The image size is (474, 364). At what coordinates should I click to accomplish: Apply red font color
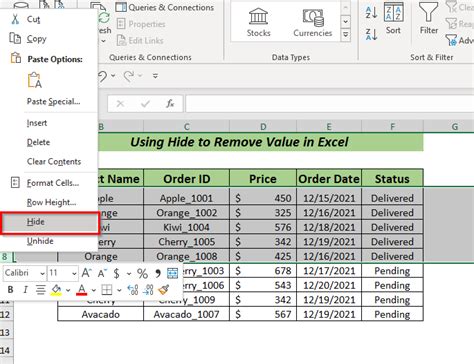[82, 289]
